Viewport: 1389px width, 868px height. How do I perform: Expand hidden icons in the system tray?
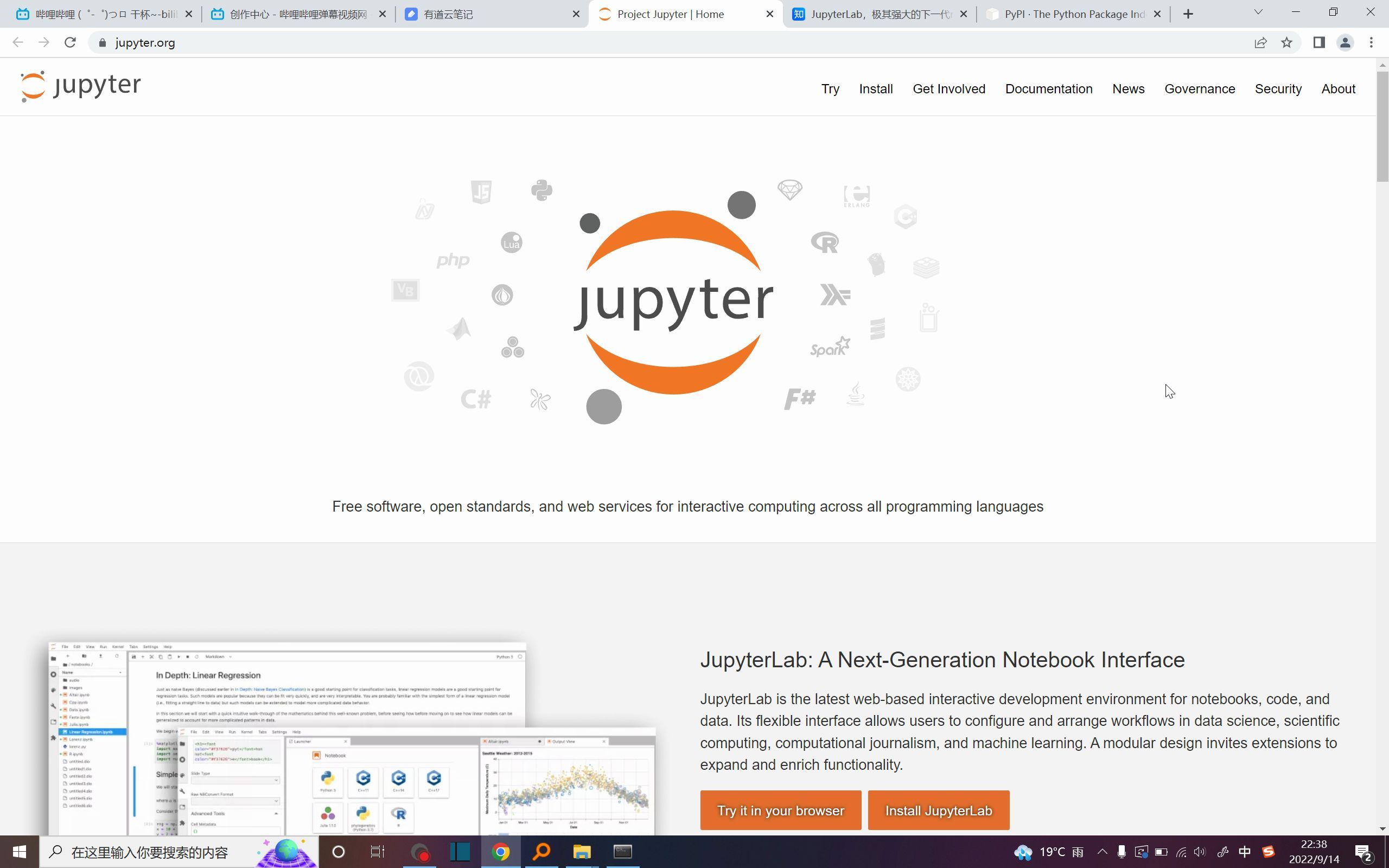tap(1101, 851)
